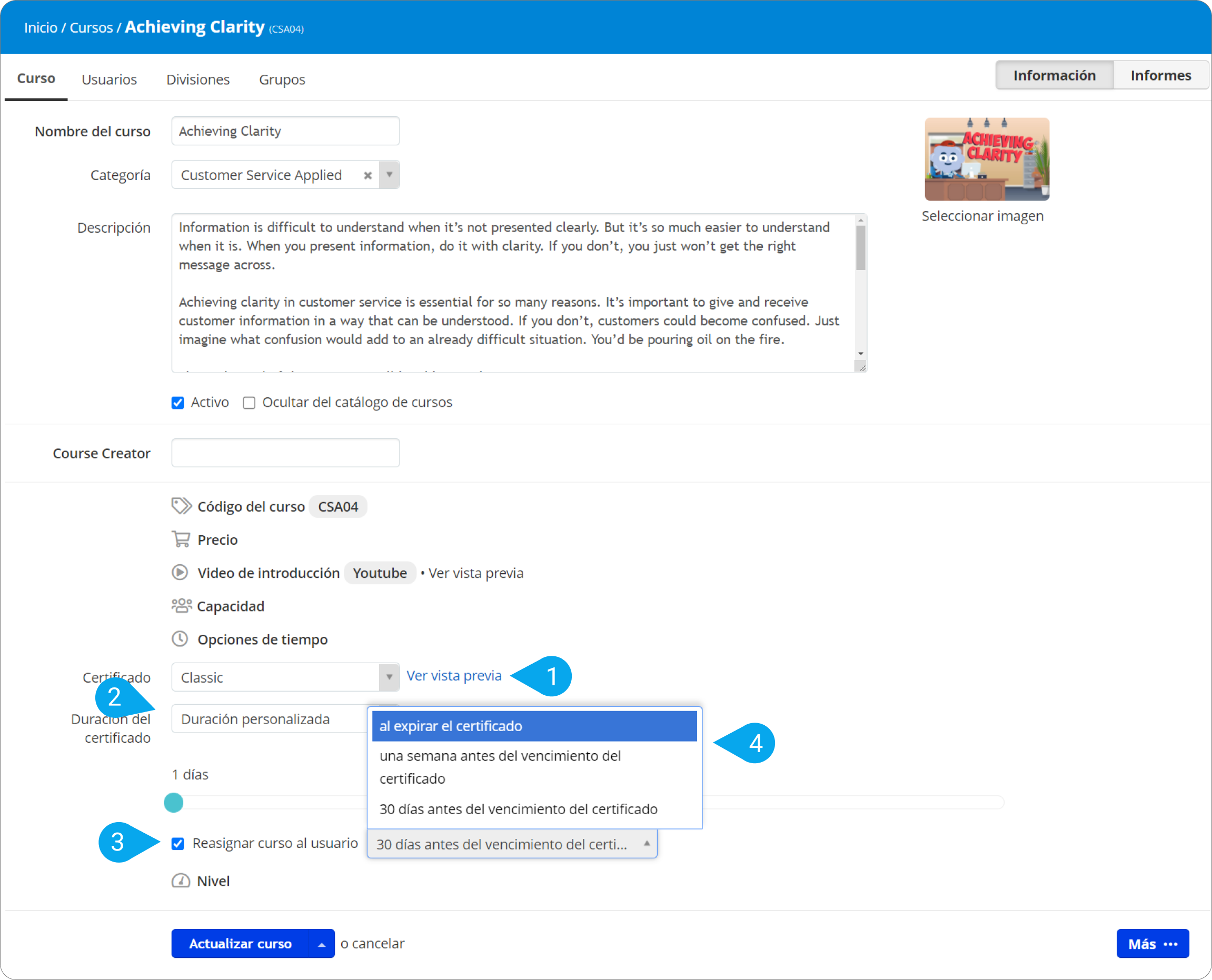Click the three dots on Más button
This screenshot has height=980, width=1212.
[1170, 944]
